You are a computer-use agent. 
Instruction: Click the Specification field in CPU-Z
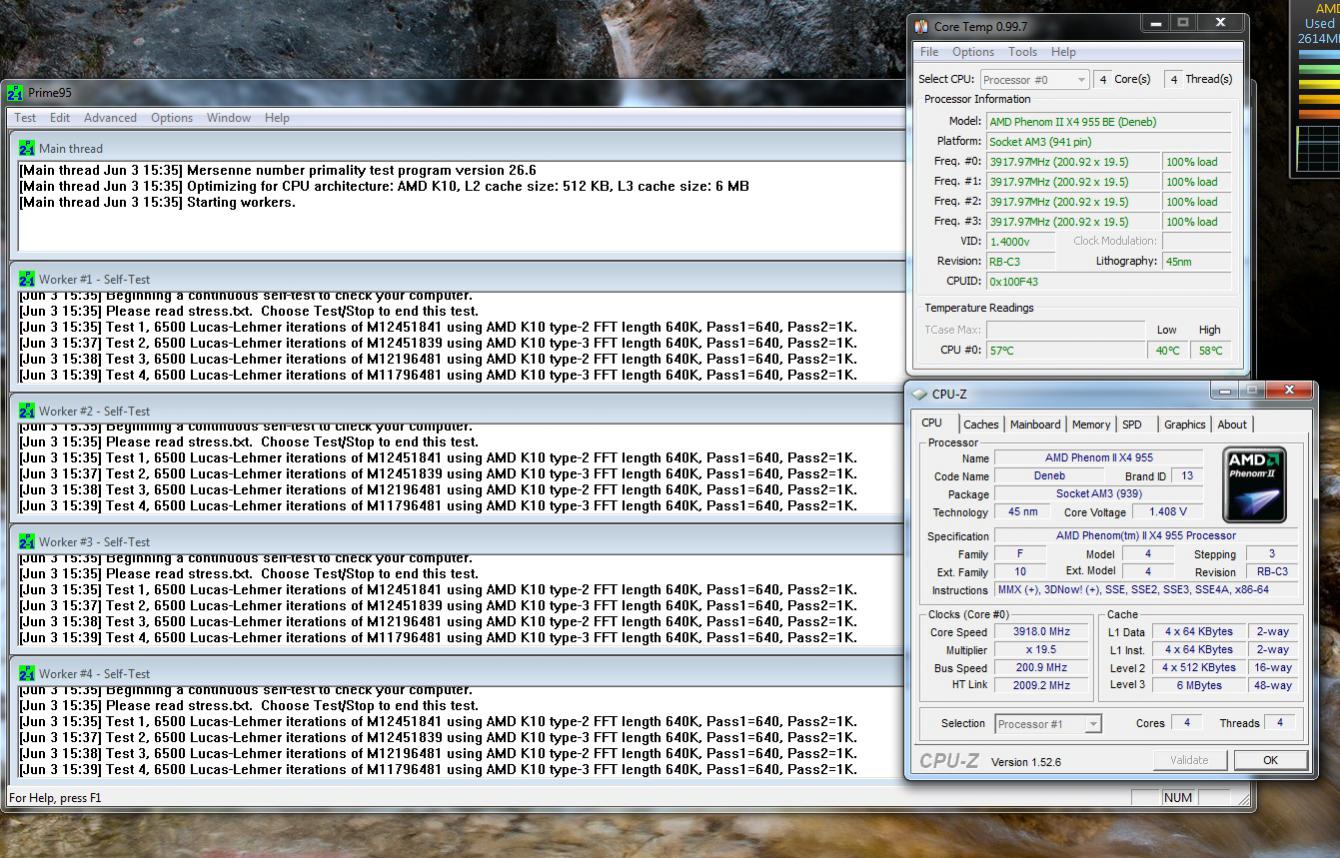coord(1146,536)
